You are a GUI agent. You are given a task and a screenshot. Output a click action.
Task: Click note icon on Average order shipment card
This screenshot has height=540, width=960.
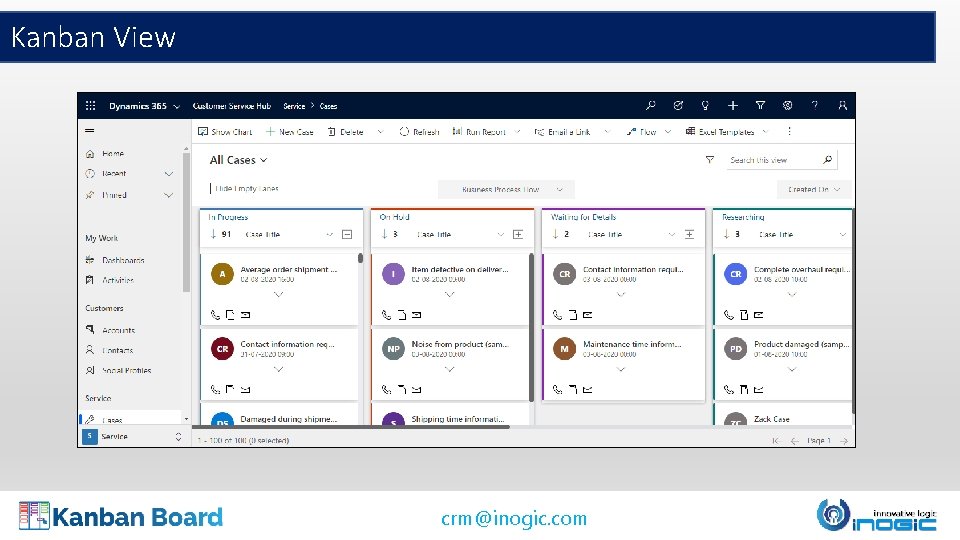click(x=230, y=315)
